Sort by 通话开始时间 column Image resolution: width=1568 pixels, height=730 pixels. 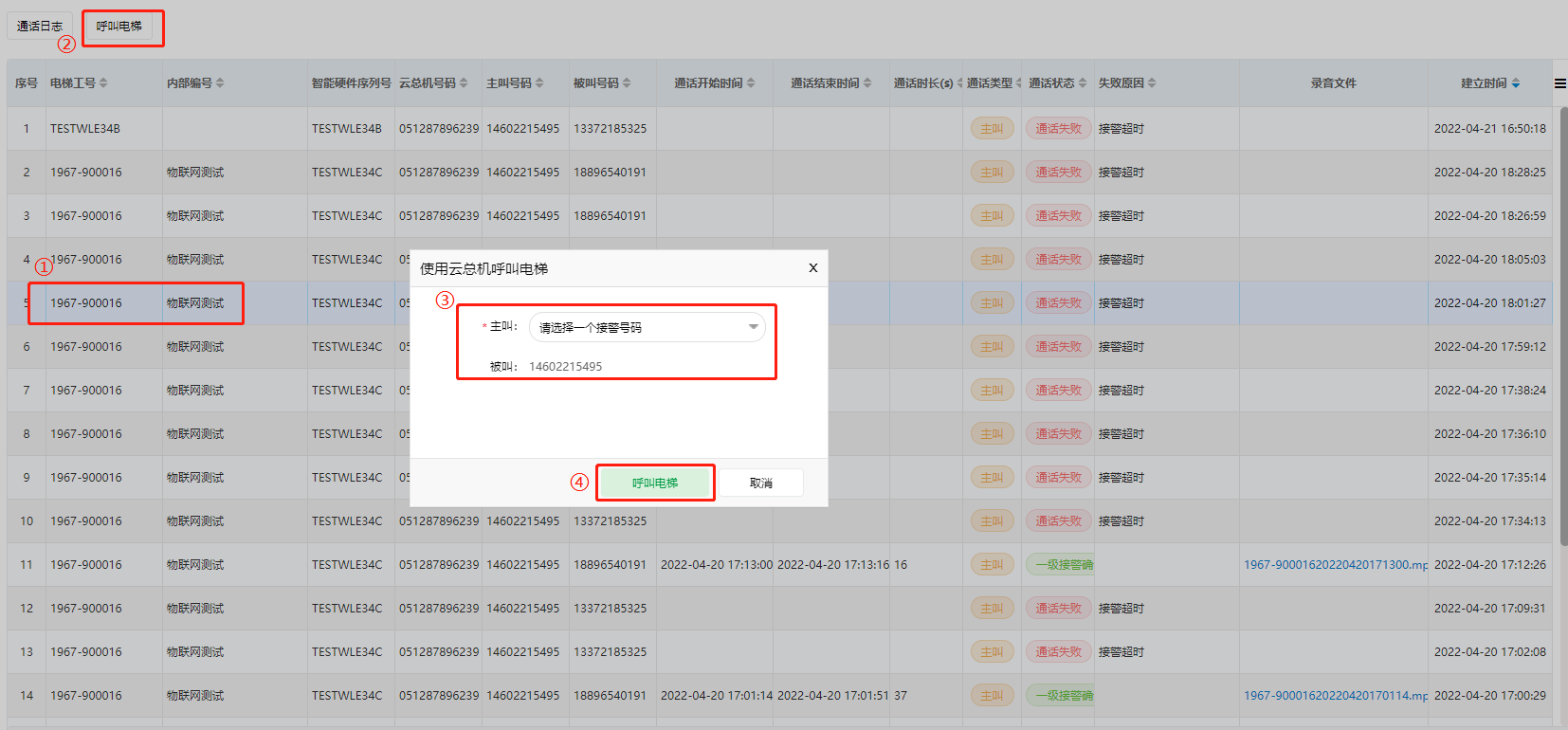point(751,83)
